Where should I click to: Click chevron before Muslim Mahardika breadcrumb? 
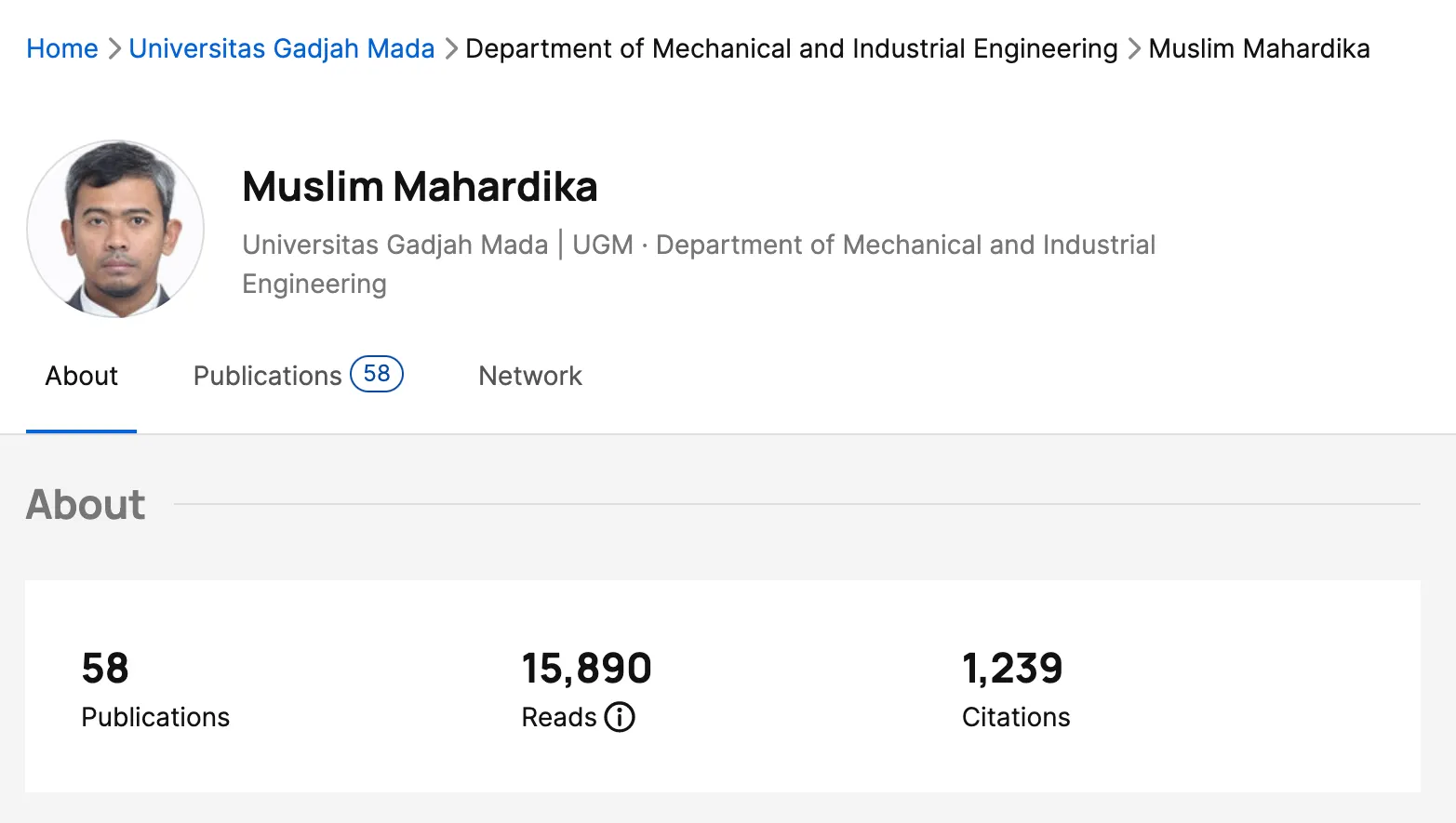tap(1134, 48)
